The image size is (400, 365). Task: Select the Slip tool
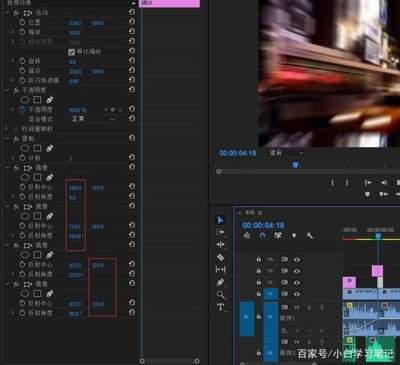tap(220, 269)
